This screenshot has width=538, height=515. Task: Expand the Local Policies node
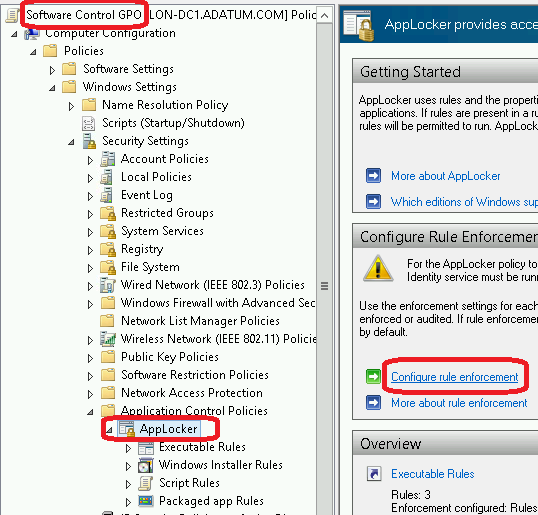tap(90, 178)
